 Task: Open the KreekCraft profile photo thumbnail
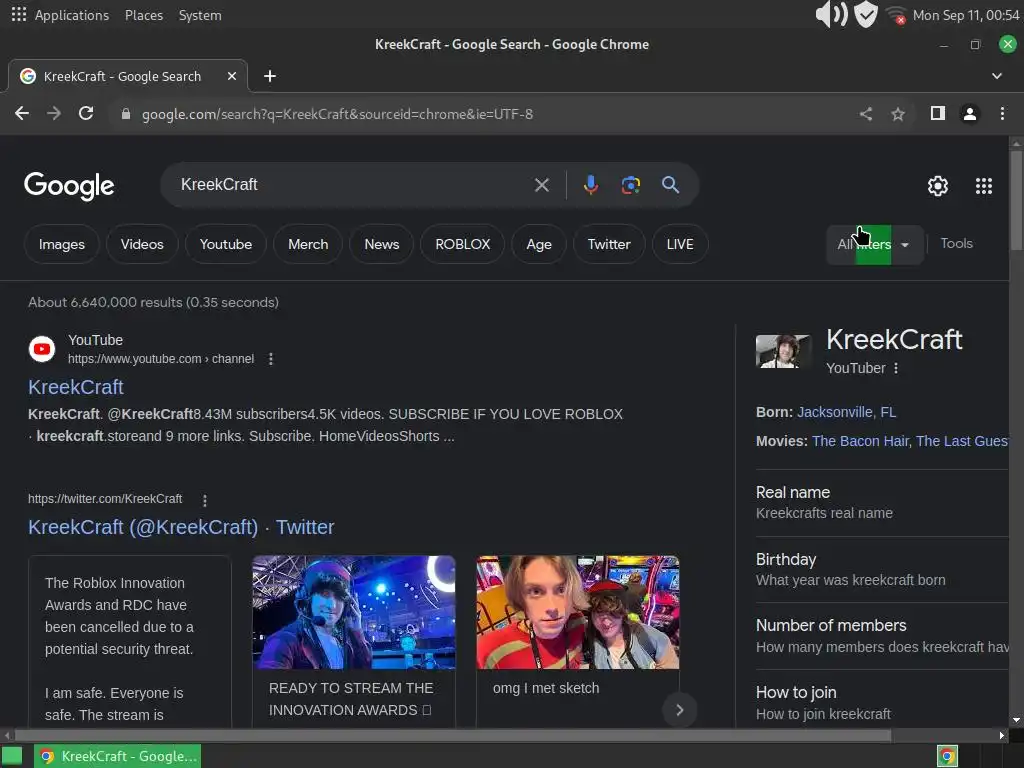pos(783,351)
